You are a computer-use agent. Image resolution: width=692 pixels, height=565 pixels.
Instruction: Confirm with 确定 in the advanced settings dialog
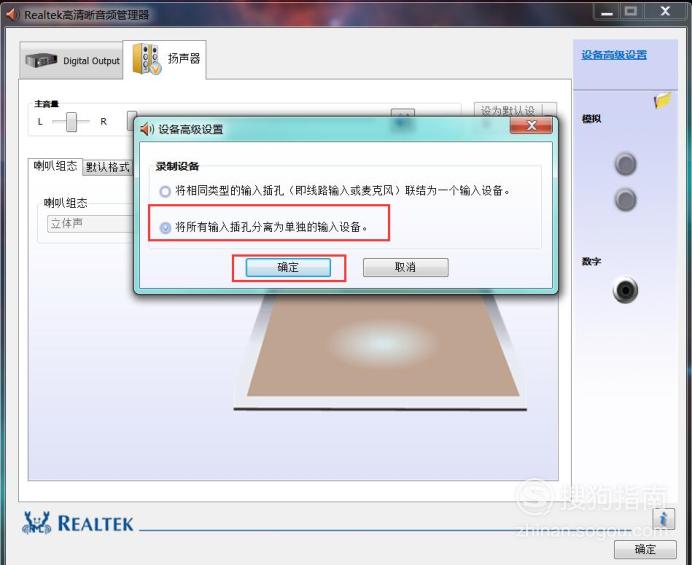coord(288,267)
